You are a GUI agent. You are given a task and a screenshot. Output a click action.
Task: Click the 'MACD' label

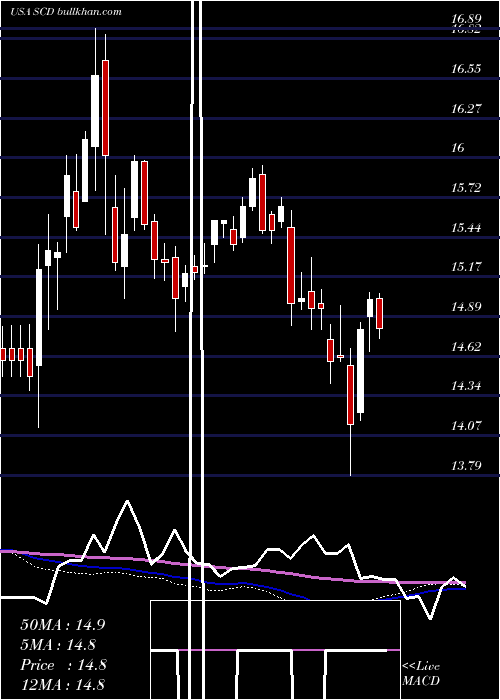[421, 681]
